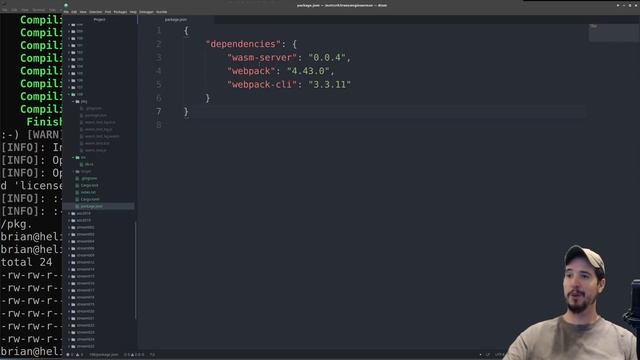Open the Help menu

(x=133, y=12)
